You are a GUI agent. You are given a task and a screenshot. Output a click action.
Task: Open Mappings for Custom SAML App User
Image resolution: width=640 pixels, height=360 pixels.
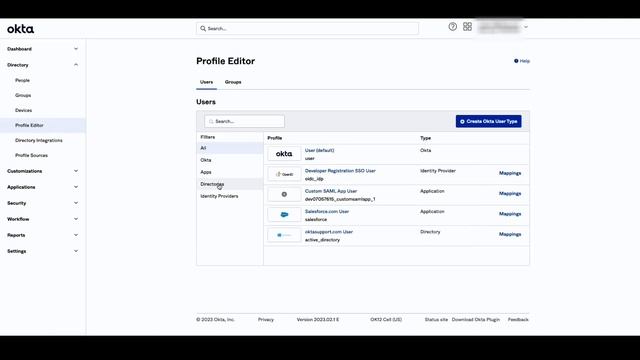(510, 193)
